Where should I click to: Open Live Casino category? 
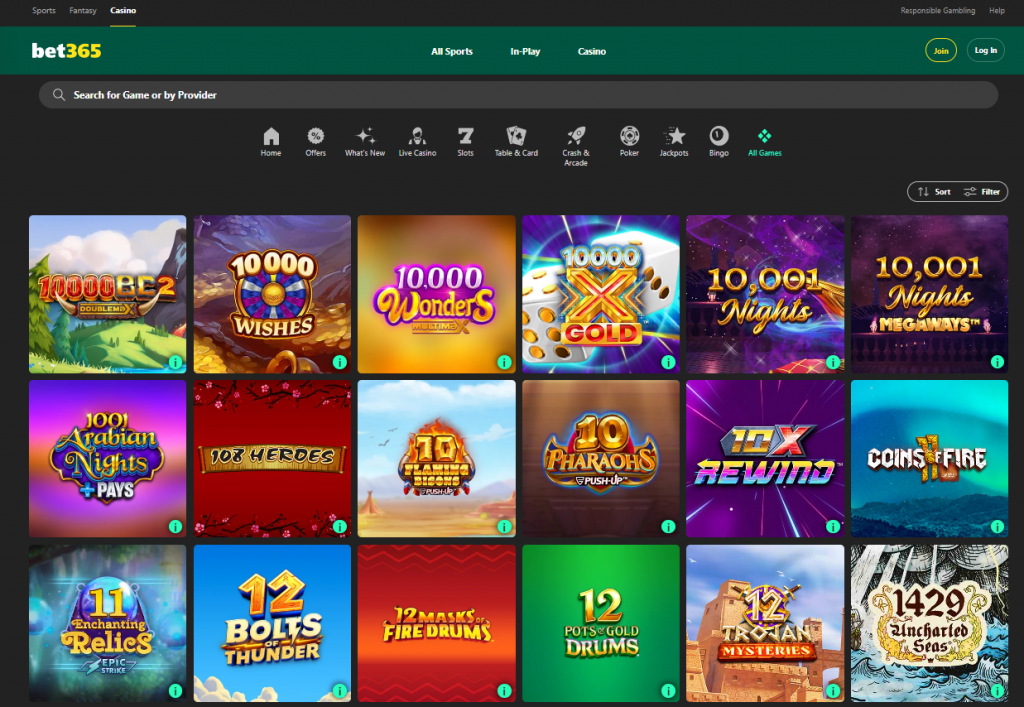(x=417, y=142)
